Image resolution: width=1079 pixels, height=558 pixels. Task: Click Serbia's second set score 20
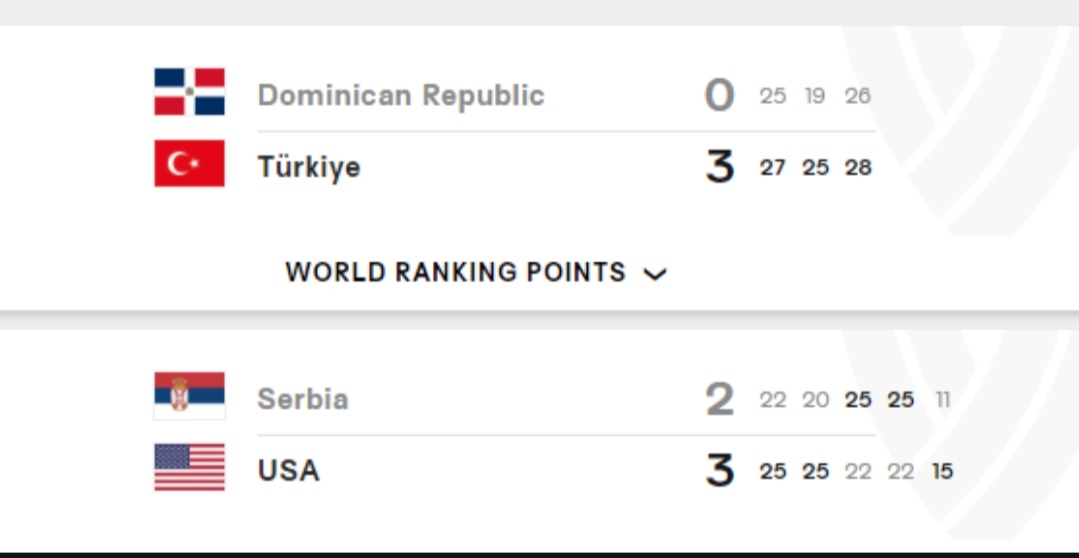pyautogui.click(x=815, y=400)
